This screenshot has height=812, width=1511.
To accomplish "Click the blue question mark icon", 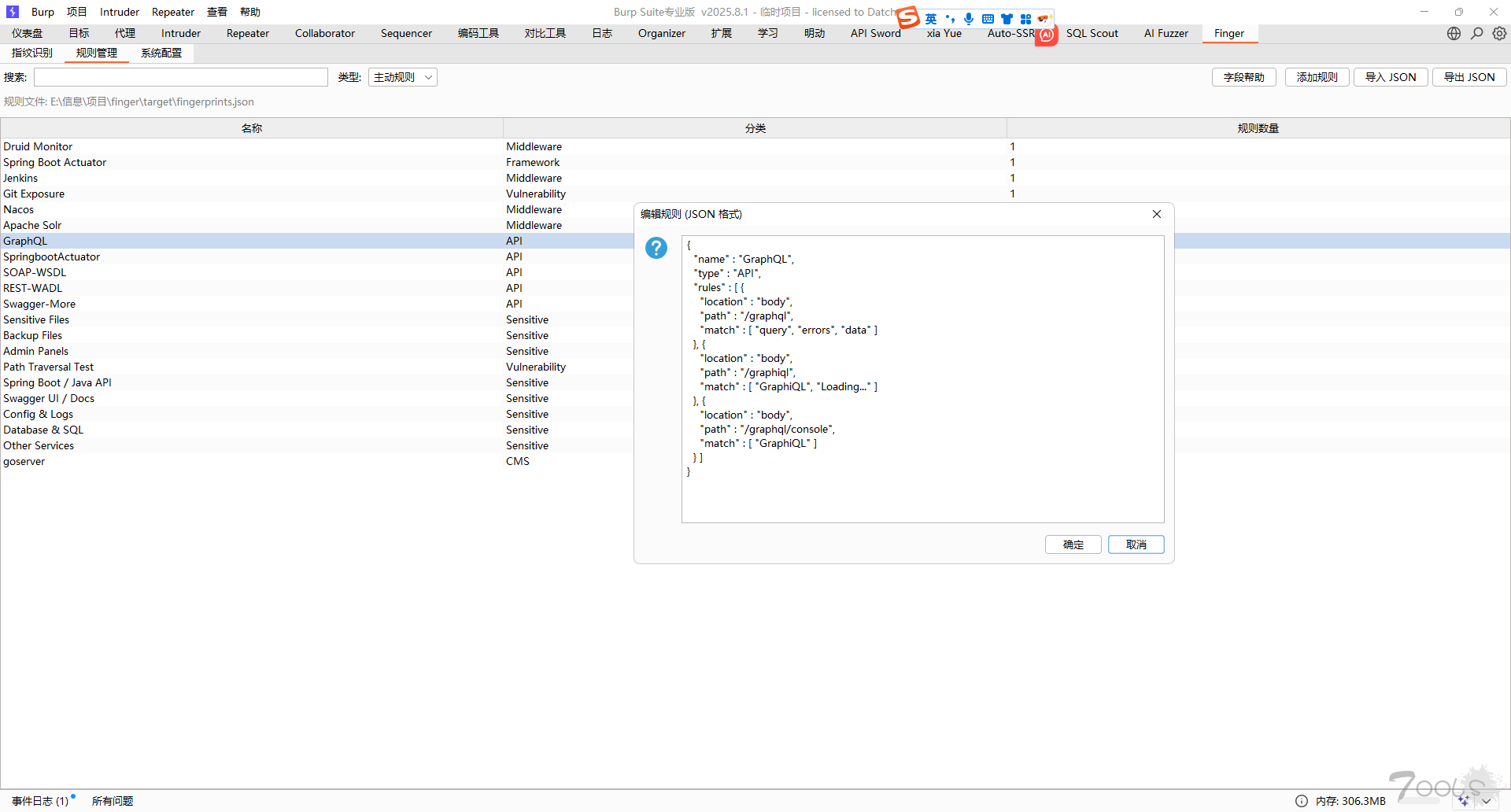I will coord(656,248).
